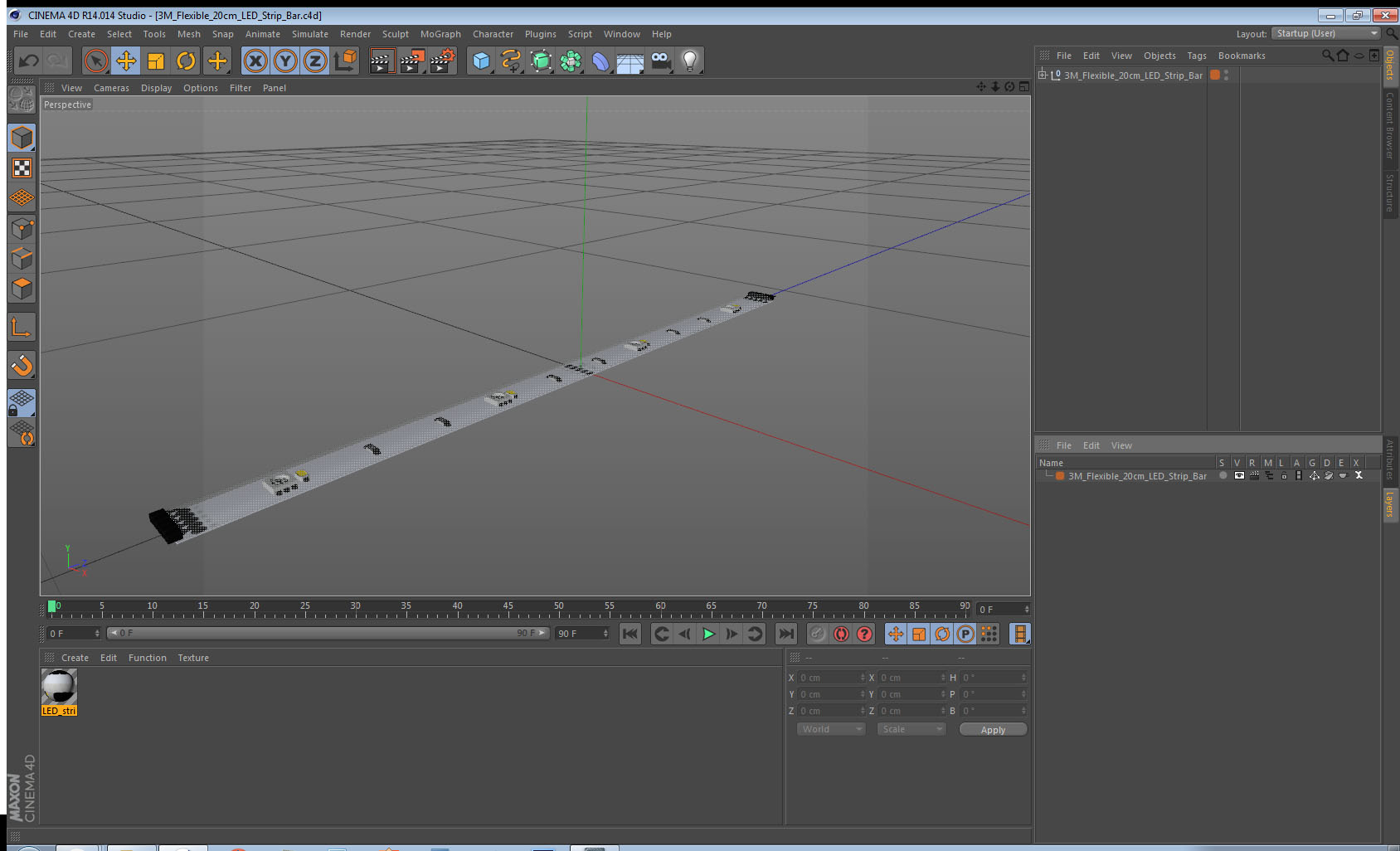
Task: Toggle Position keyframe recording
Action: point(896,634)
